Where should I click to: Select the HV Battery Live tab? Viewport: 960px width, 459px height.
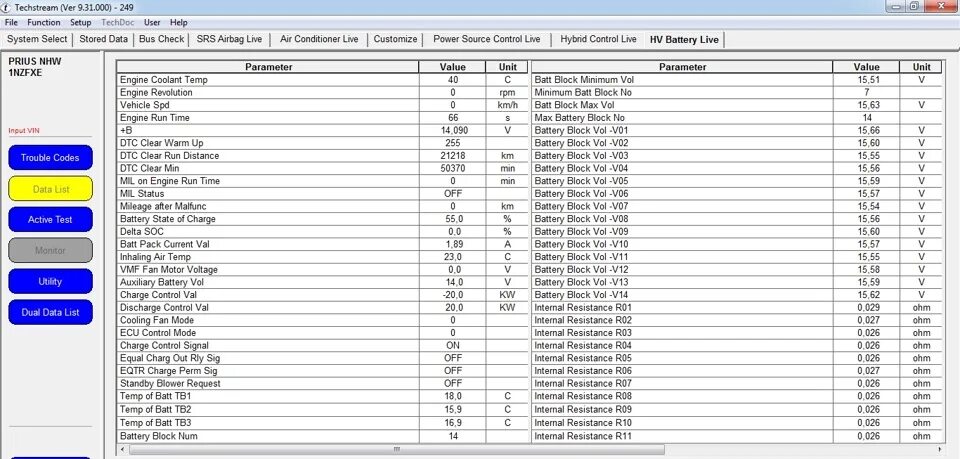pyautogui.click(x=684, y=40)
